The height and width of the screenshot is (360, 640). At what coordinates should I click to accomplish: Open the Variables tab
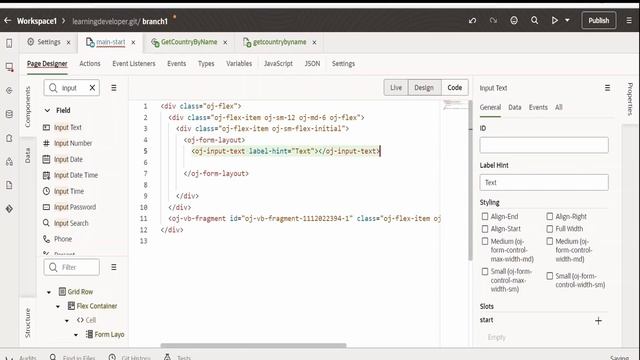coord(239,64)
